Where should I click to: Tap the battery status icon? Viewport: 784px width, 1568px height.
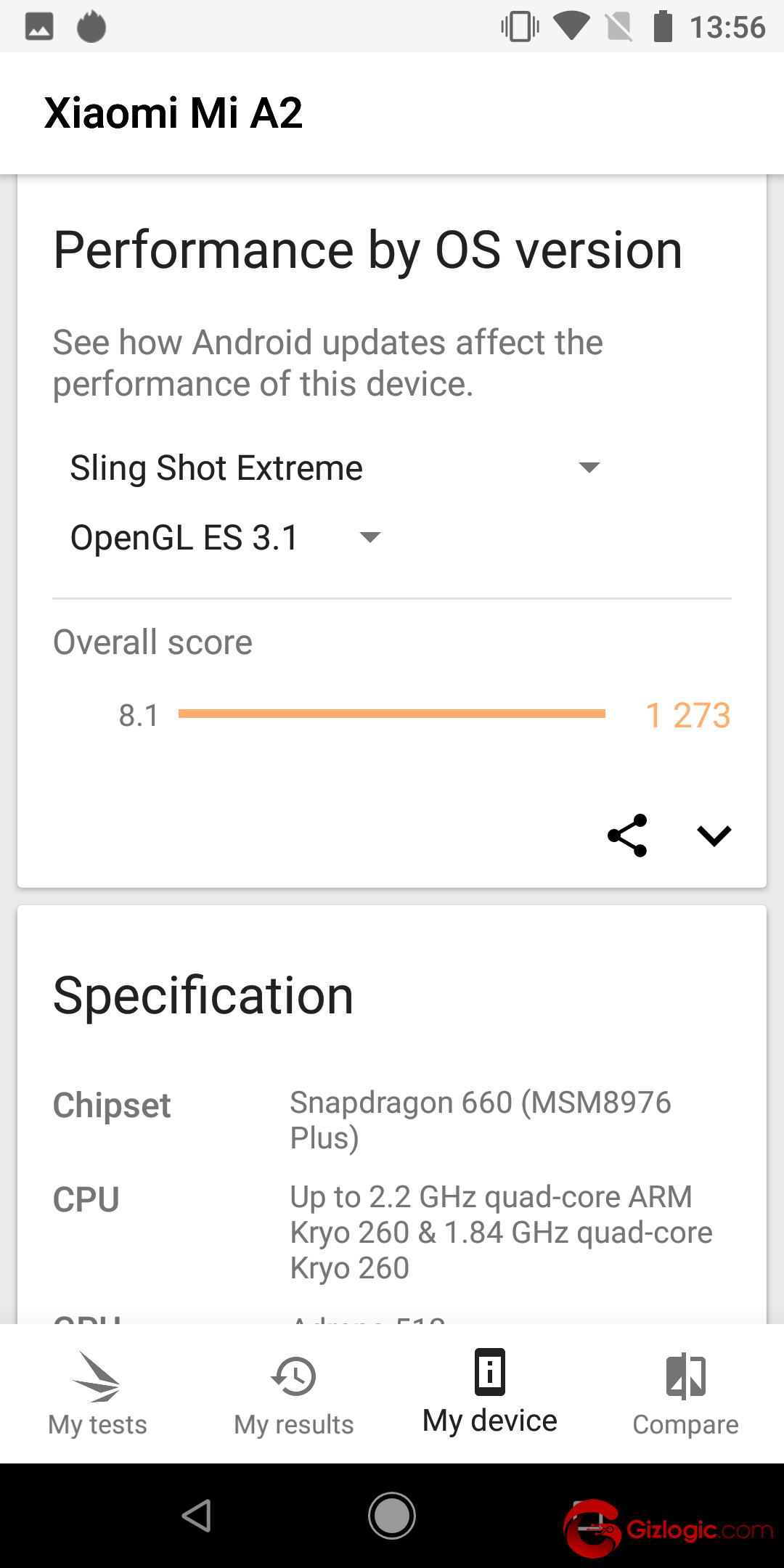[663, 27]
